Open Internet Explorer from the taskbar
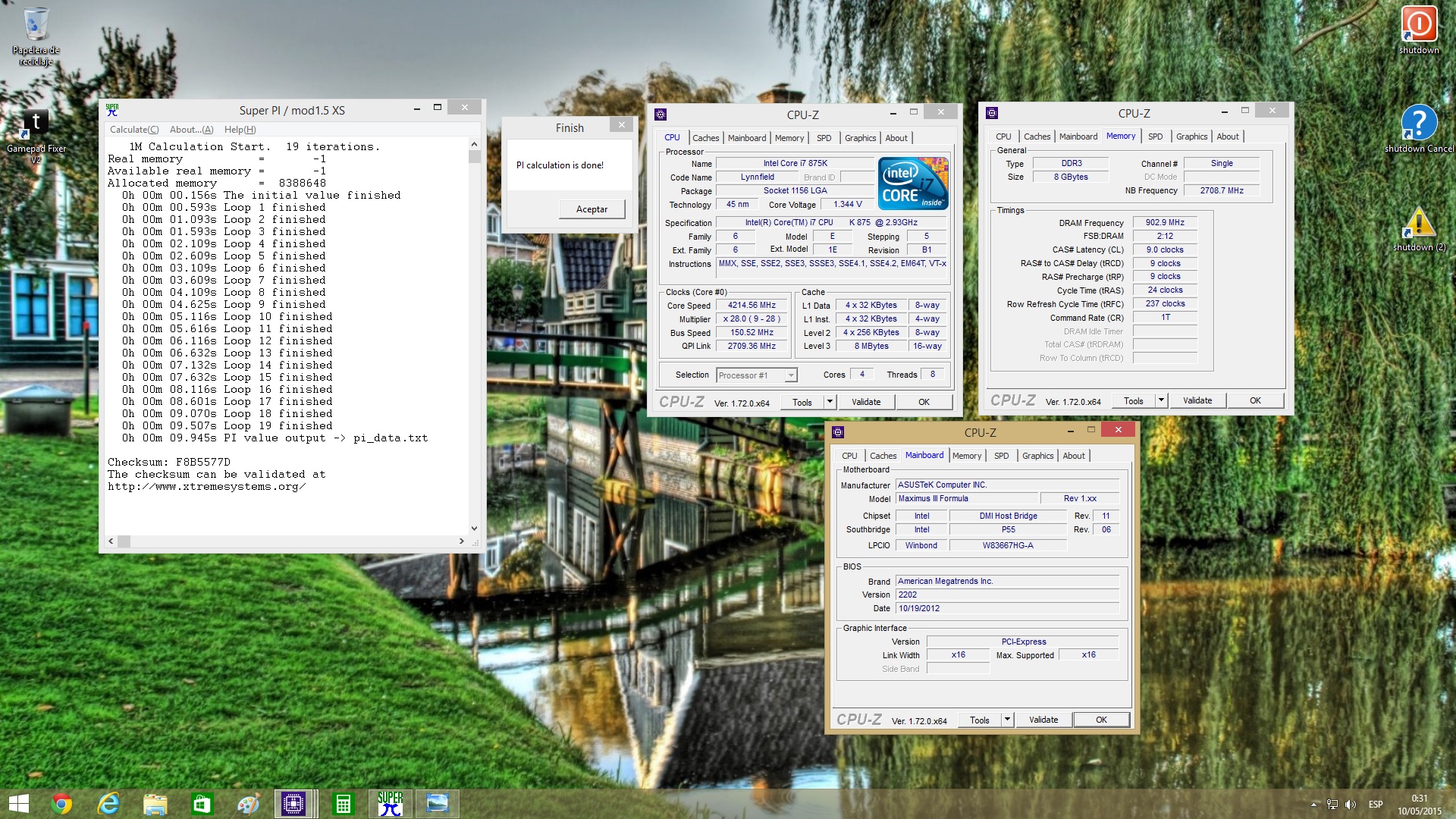The width and height of the screenshot is (1456, 819). tap(108, 804)
